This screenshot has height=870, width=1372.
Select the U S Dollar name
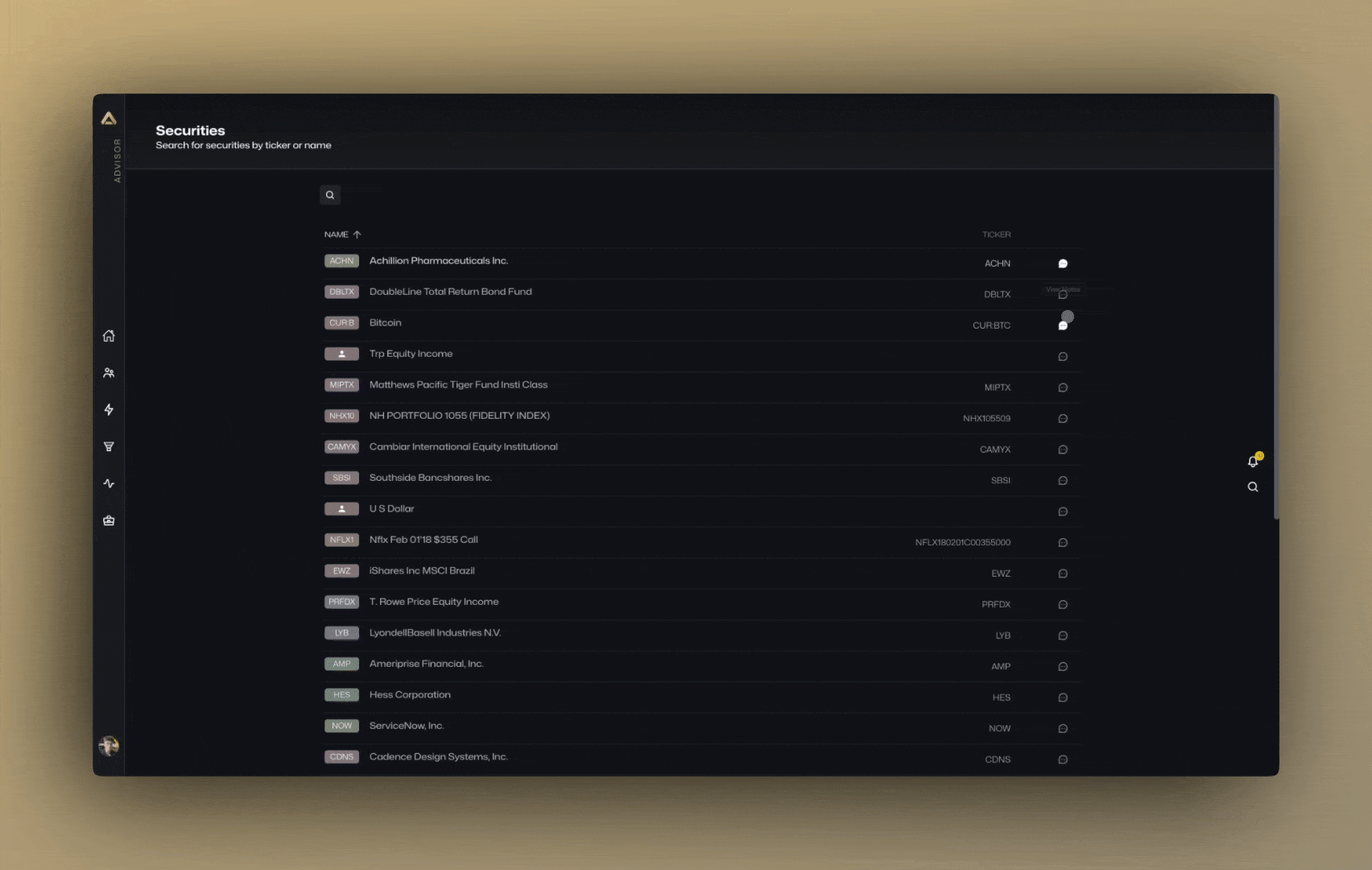(x=392, y=509)
